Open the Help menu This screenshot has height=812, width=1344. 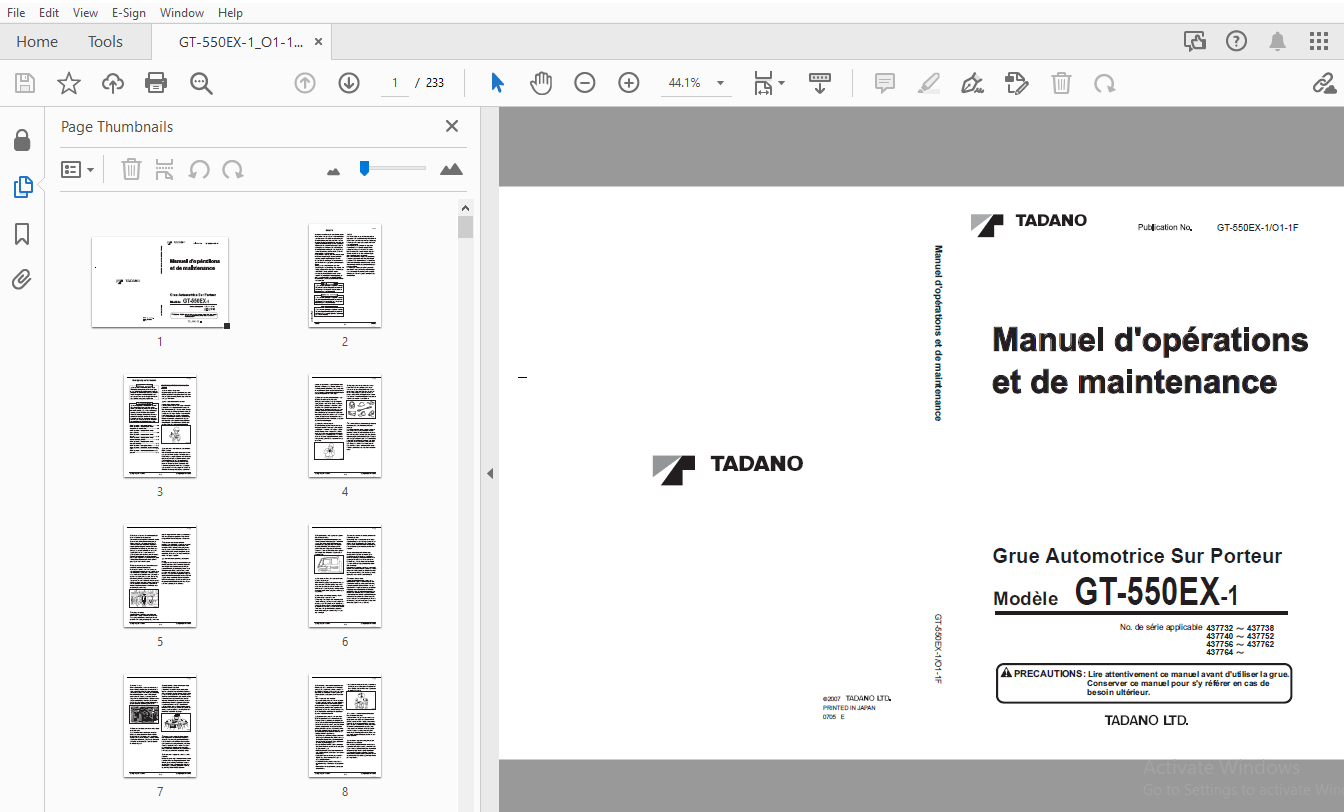pos(230,13)
